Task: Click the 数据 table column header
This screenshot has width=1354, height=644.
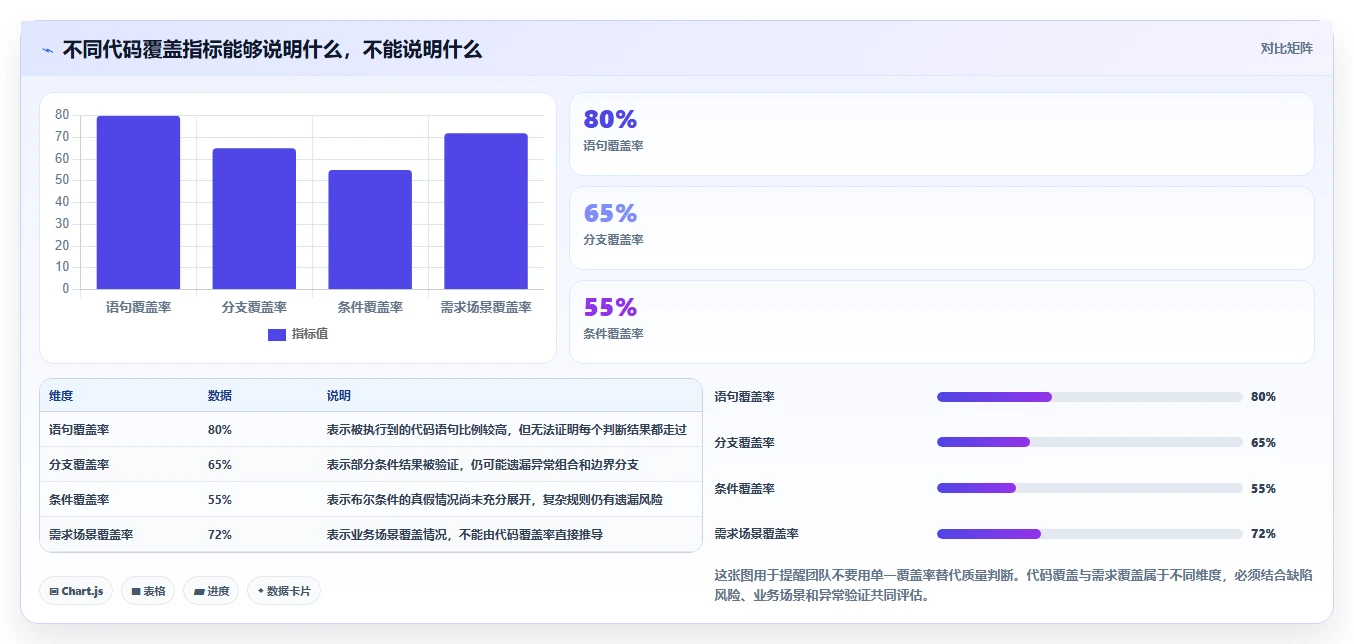Action: coord(220,396)
